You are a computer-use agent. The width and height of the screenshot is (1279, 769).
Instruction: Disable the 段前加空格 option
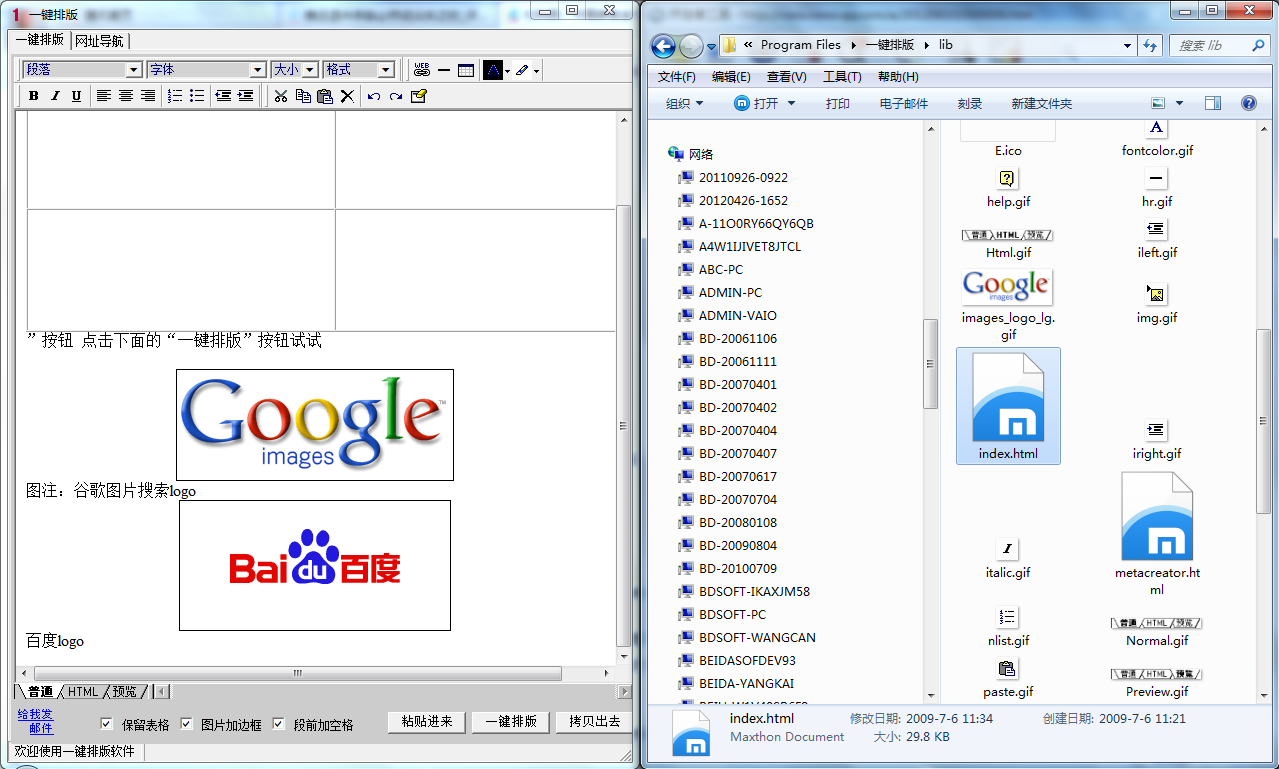coord(279,724)
